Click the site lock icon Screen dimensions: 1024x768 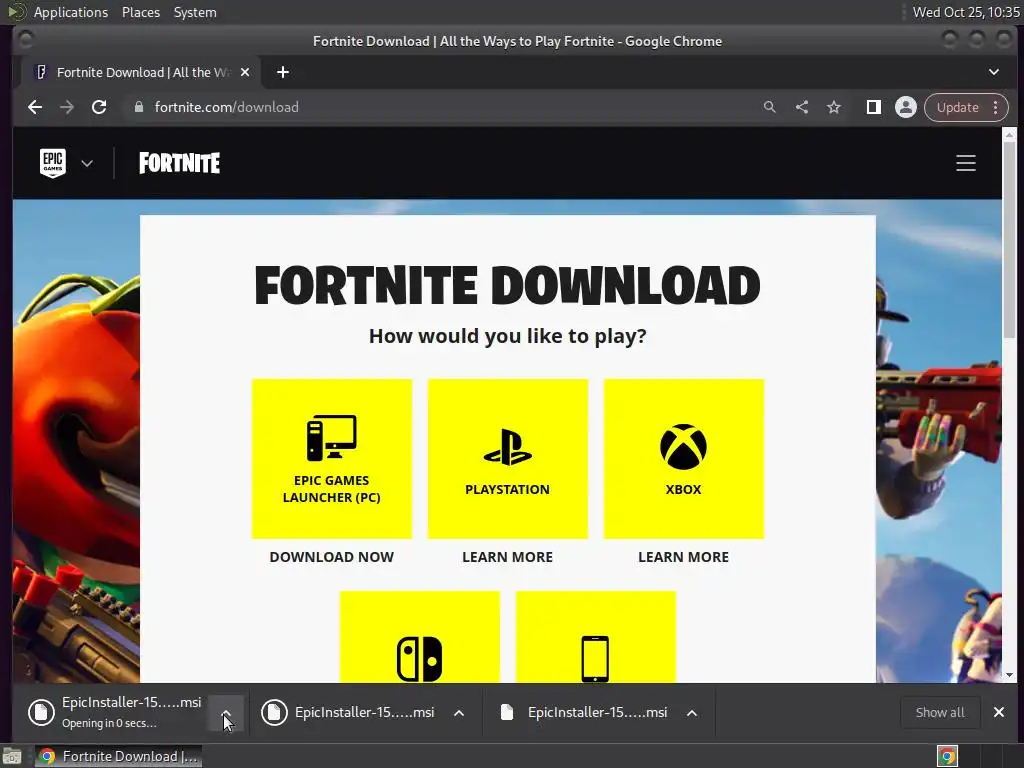click(x=138, y=107)
